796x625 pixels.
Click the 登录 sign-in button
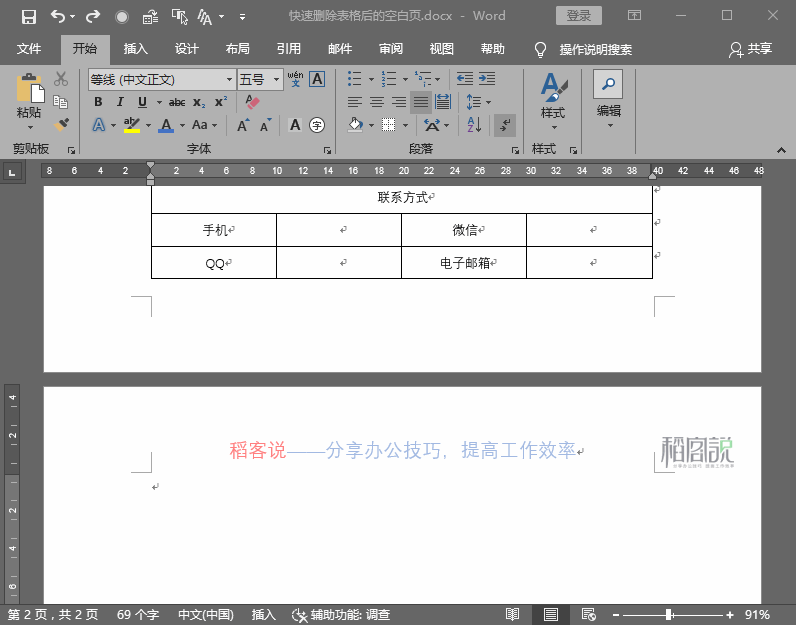579,16
